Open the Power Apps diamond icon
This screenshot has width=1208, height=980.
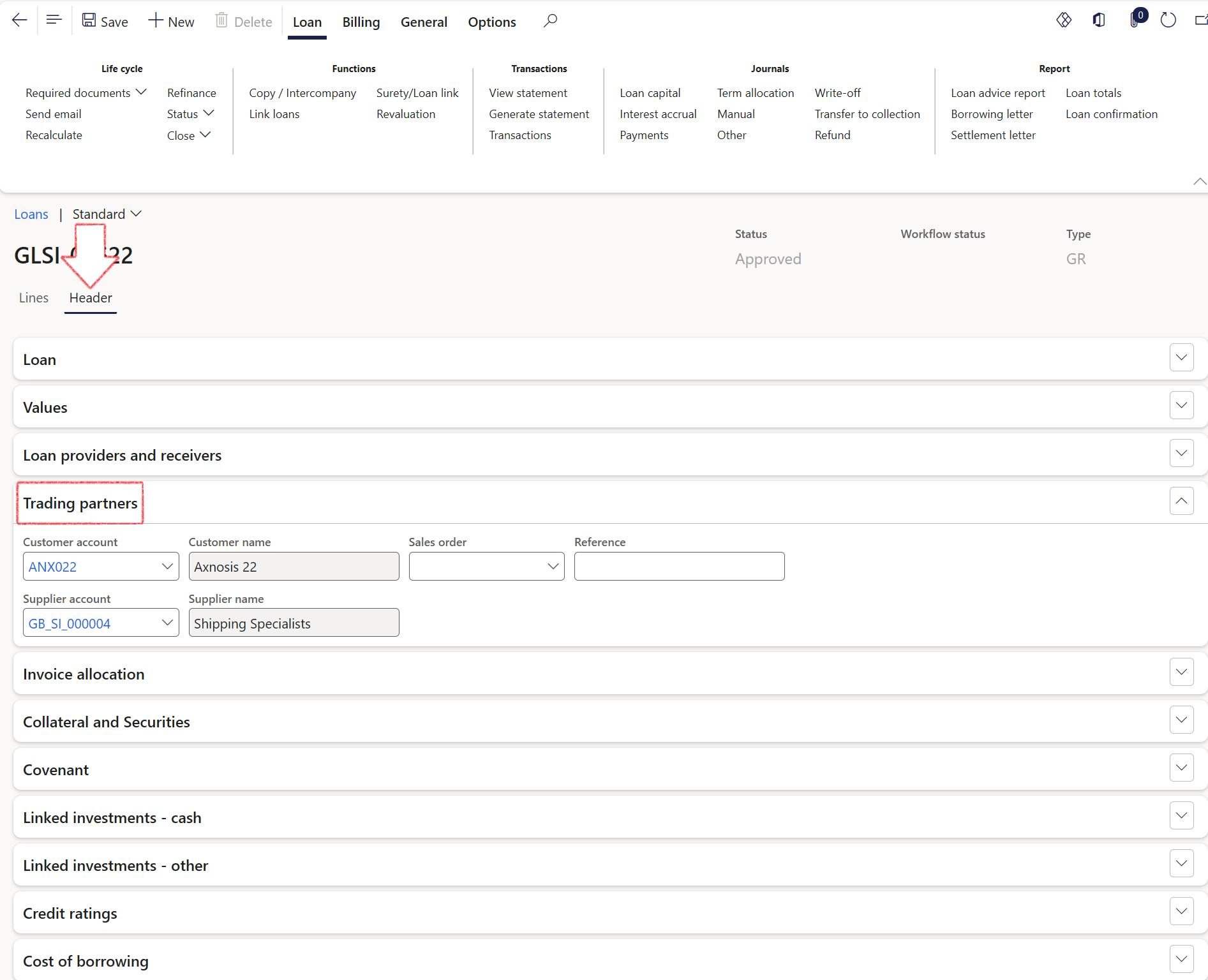pos(1064,20)
